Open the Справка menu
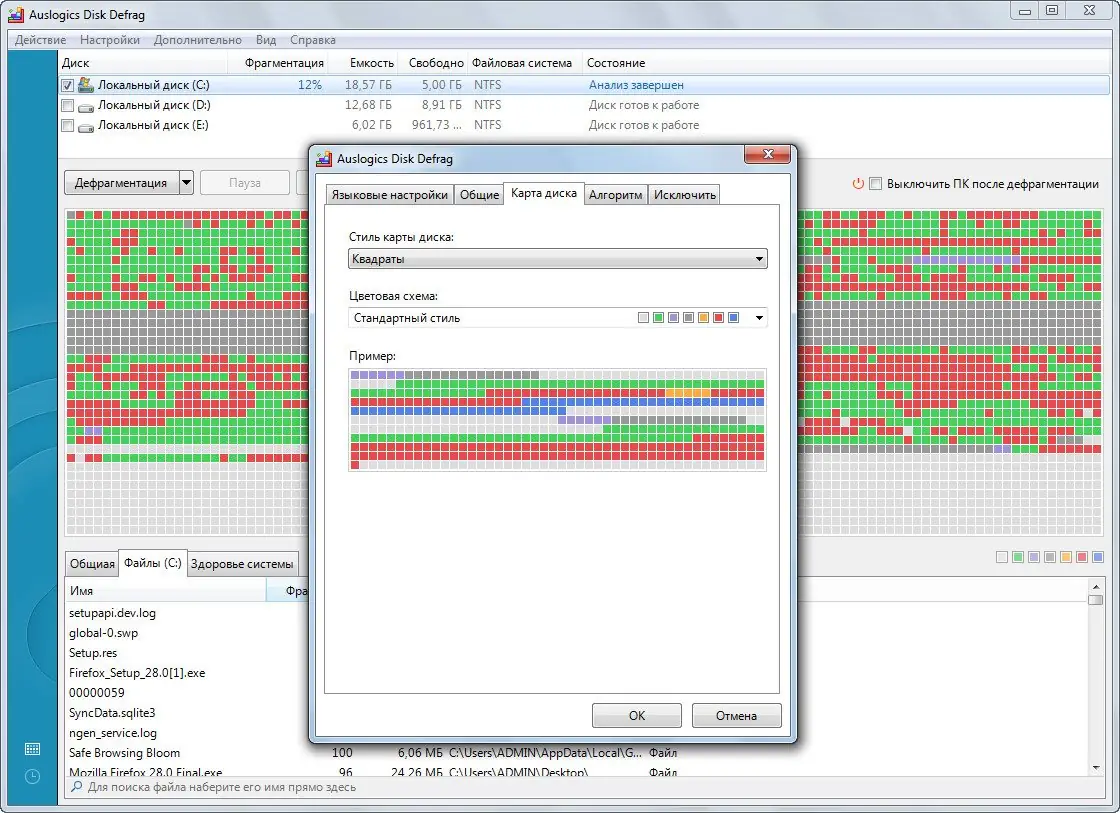Image resolution: width=1120 pixels, height=813 pixels. click(313, 40)
